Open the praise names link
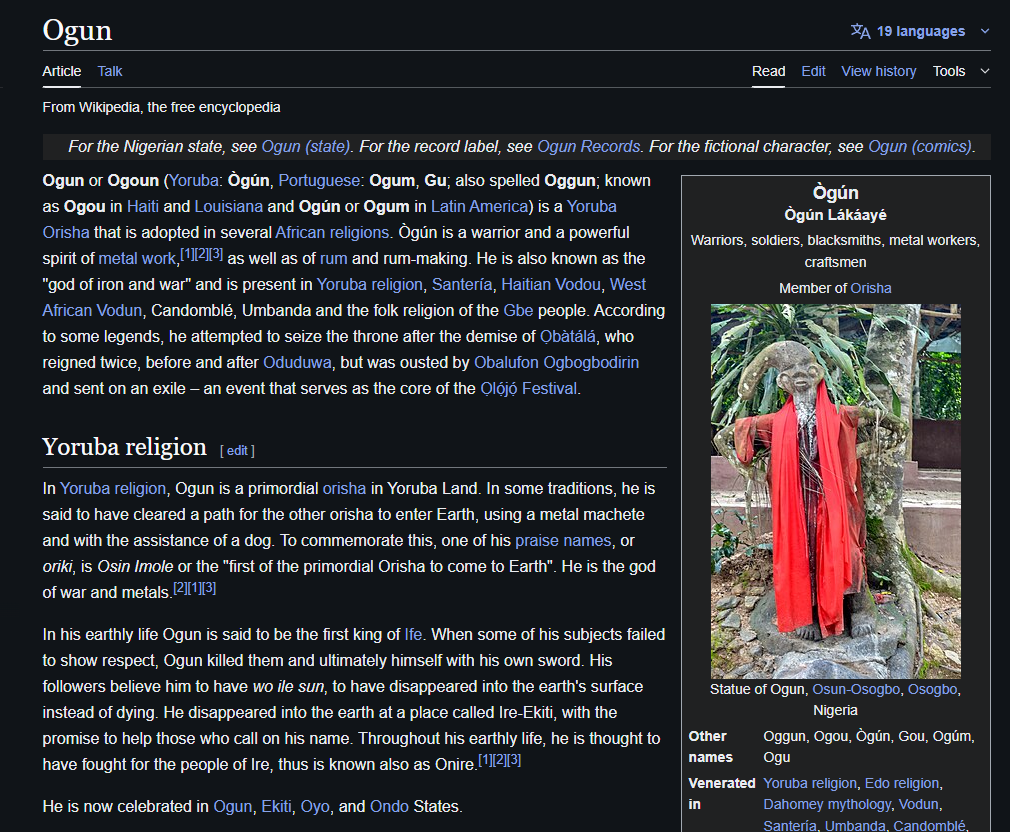This screenshot has width=1010, height=832. coord(563,540)
